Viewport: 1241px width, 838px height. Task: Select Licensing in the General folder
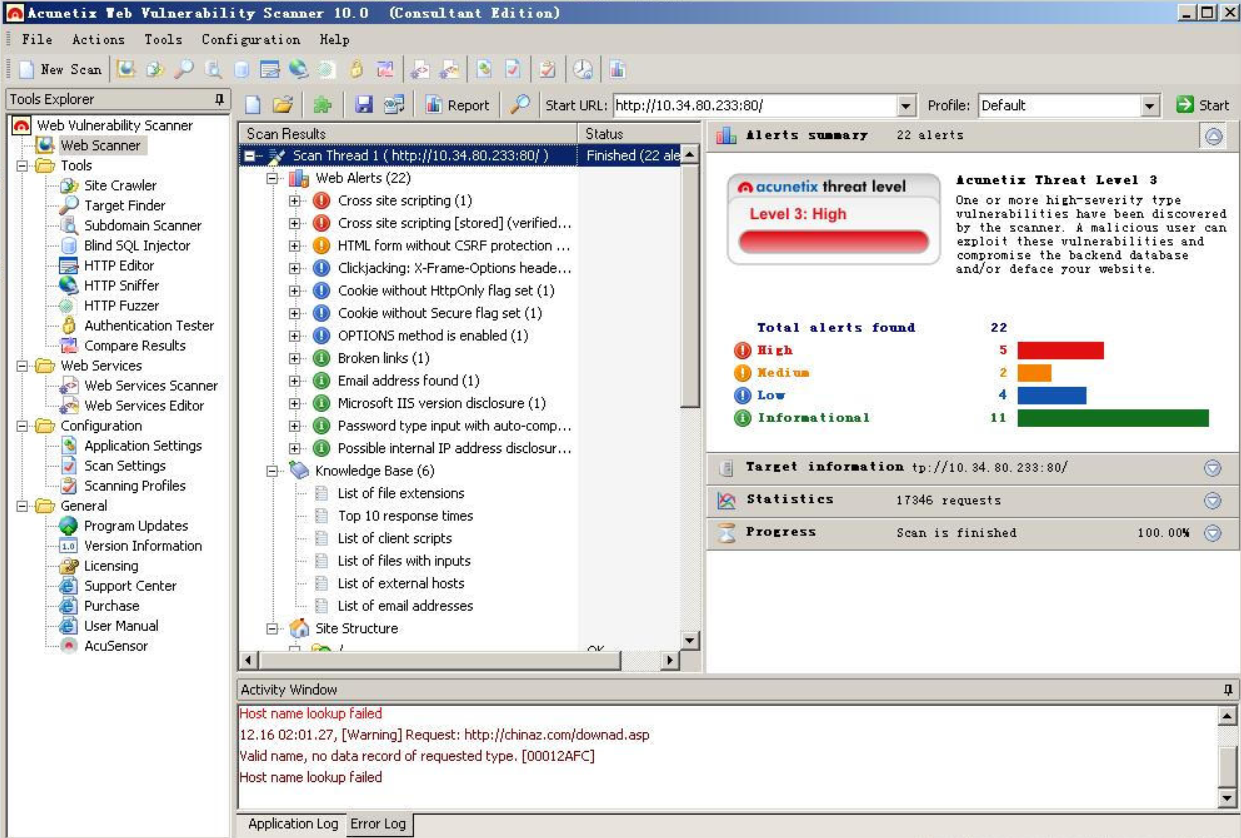coord(111,566)
